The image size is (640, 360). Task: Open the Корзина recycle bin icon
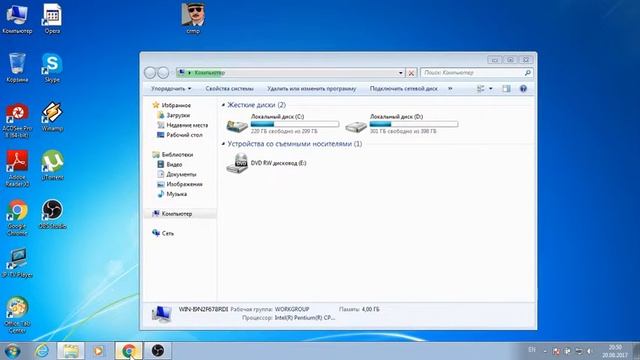[17, 67]
